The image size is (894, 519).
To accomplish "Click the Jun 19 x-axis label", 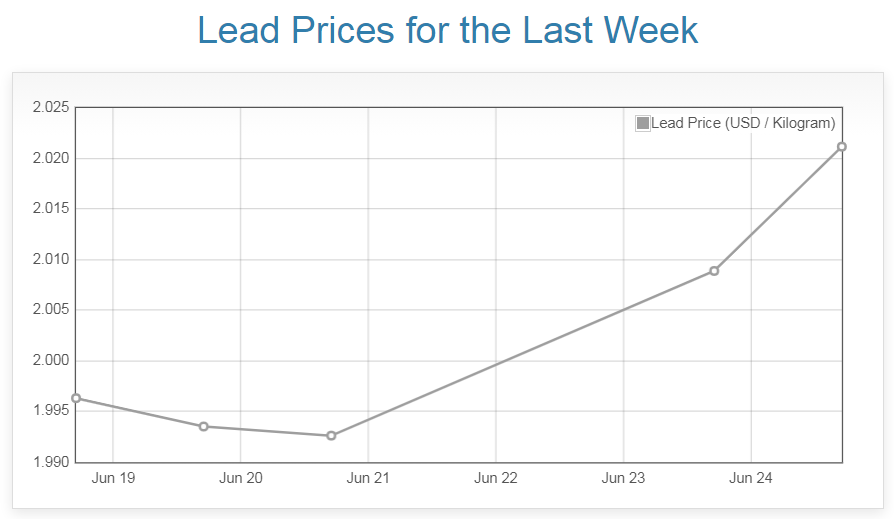I will (113, 479).
